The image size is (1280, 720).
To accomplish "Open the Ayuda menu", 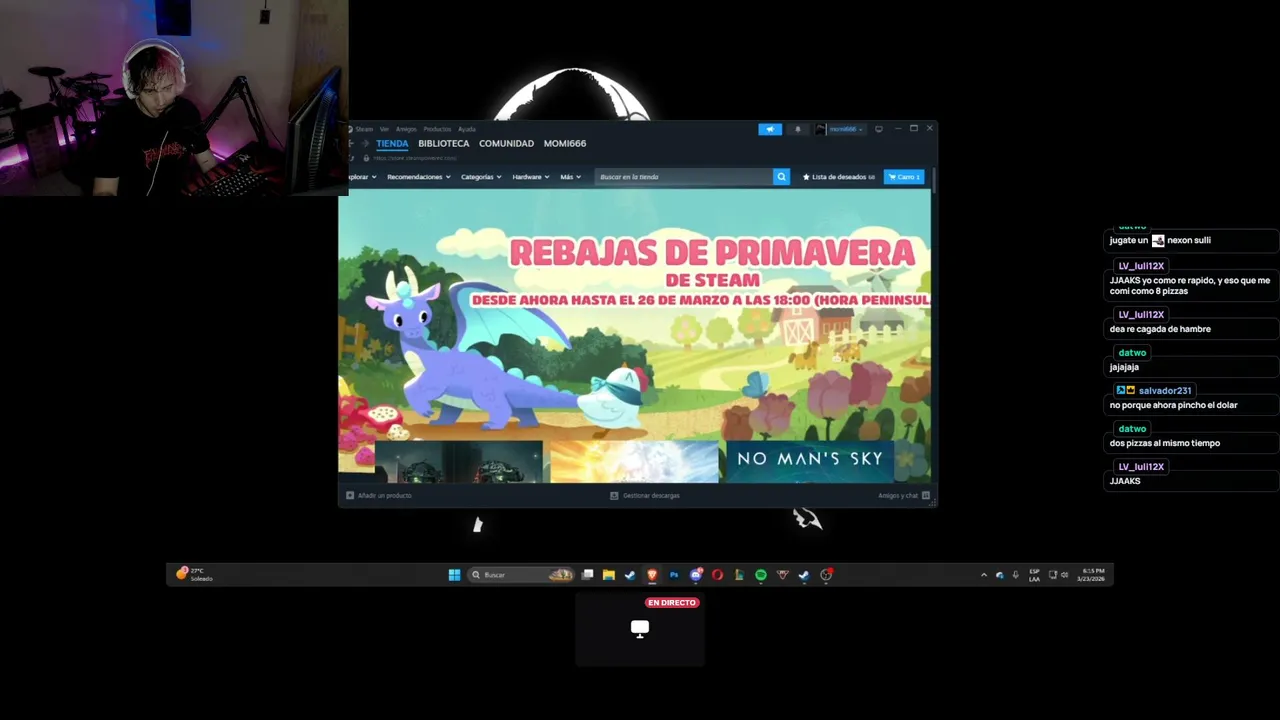I will (467, 129).
